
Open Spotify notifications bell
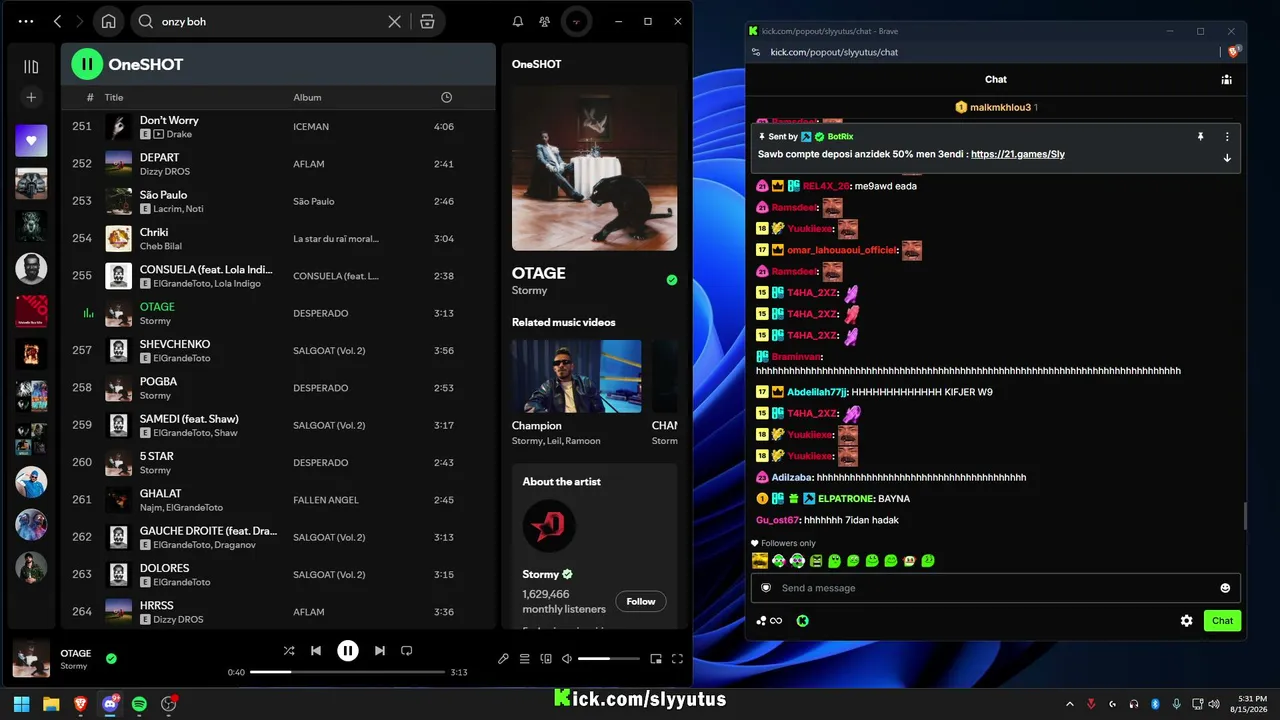[x=518, y=21]
